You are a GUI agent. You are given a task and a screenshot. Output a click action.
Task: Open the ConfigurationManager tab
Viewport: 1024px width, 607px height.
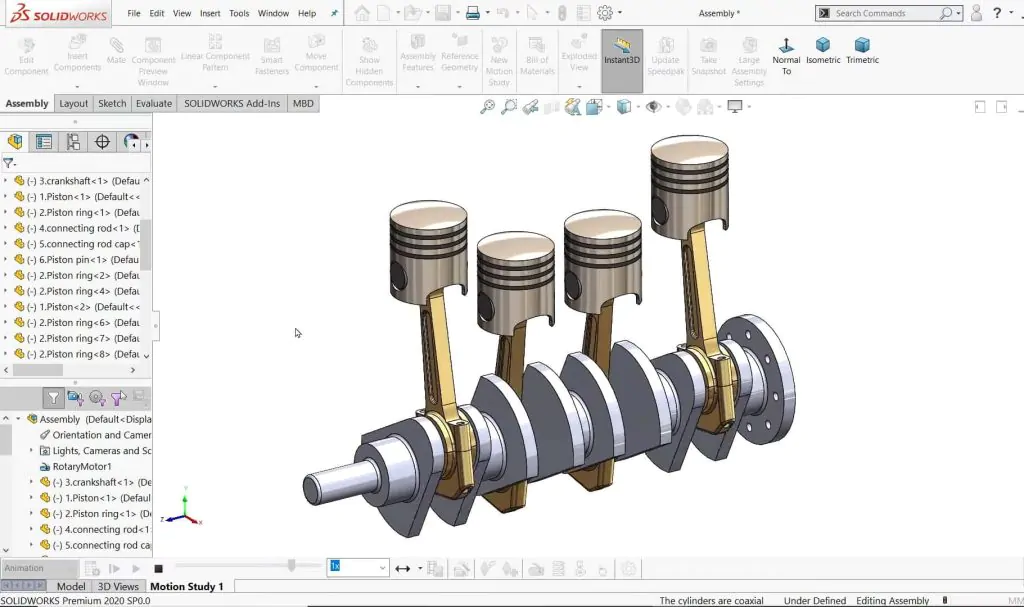tap(73, 142)
